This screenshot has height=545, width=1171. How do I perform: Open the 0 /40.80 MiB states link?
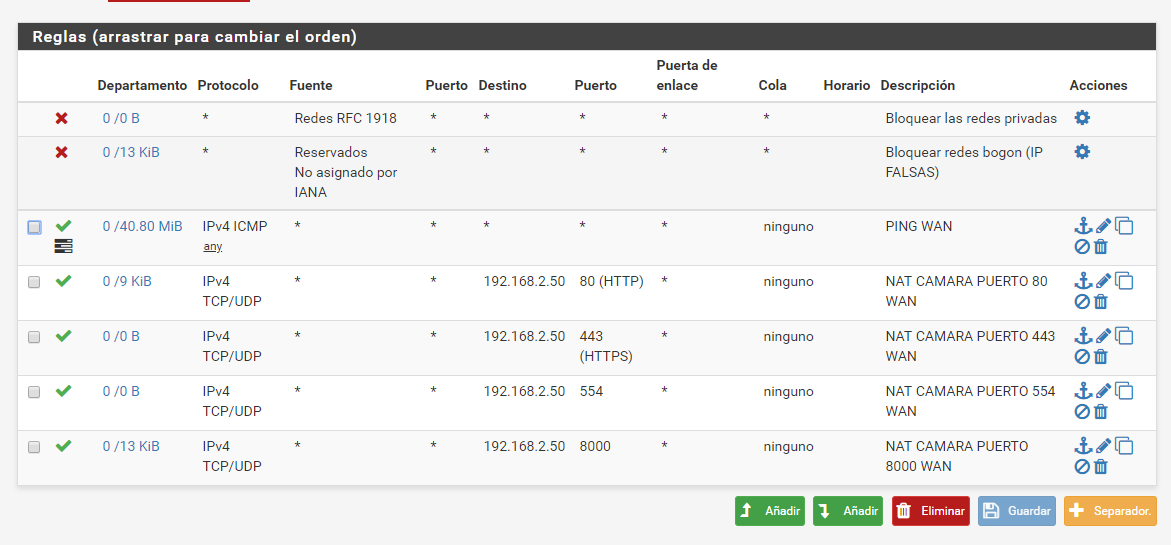(142, 226)
